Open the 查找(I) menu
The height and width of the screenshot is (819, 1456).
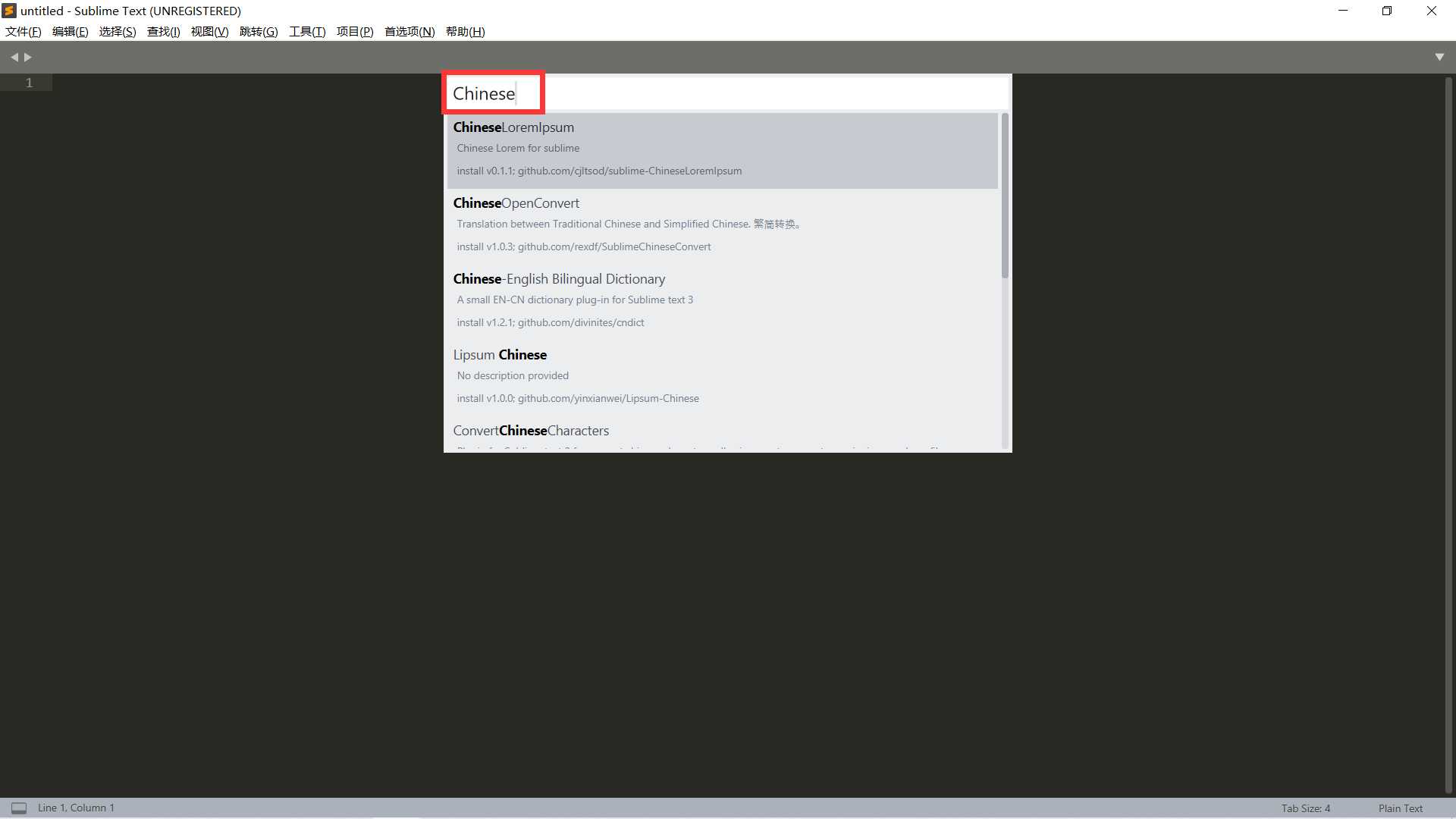(164, 31)
